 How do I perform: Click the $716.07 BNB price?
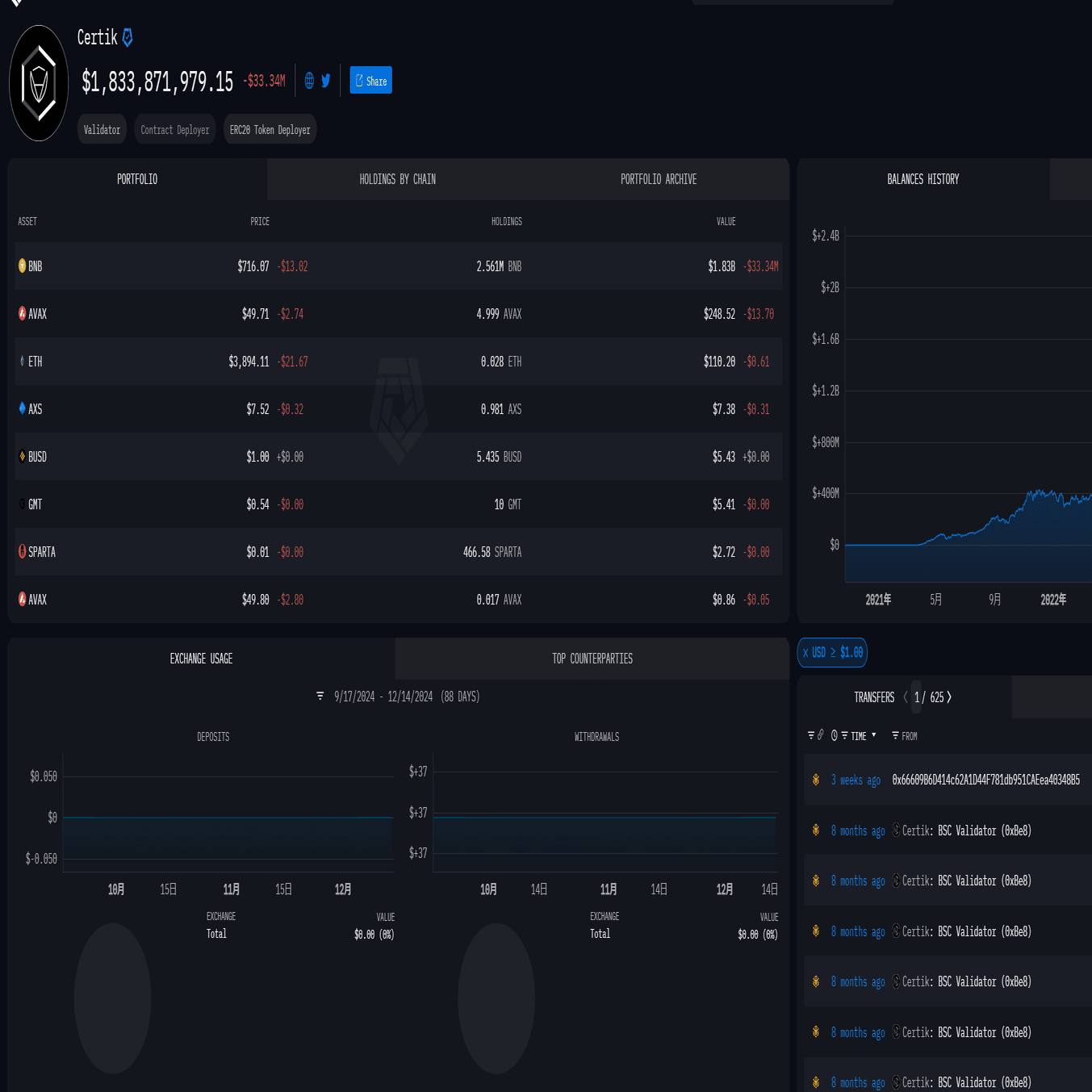tap(253, 266)
